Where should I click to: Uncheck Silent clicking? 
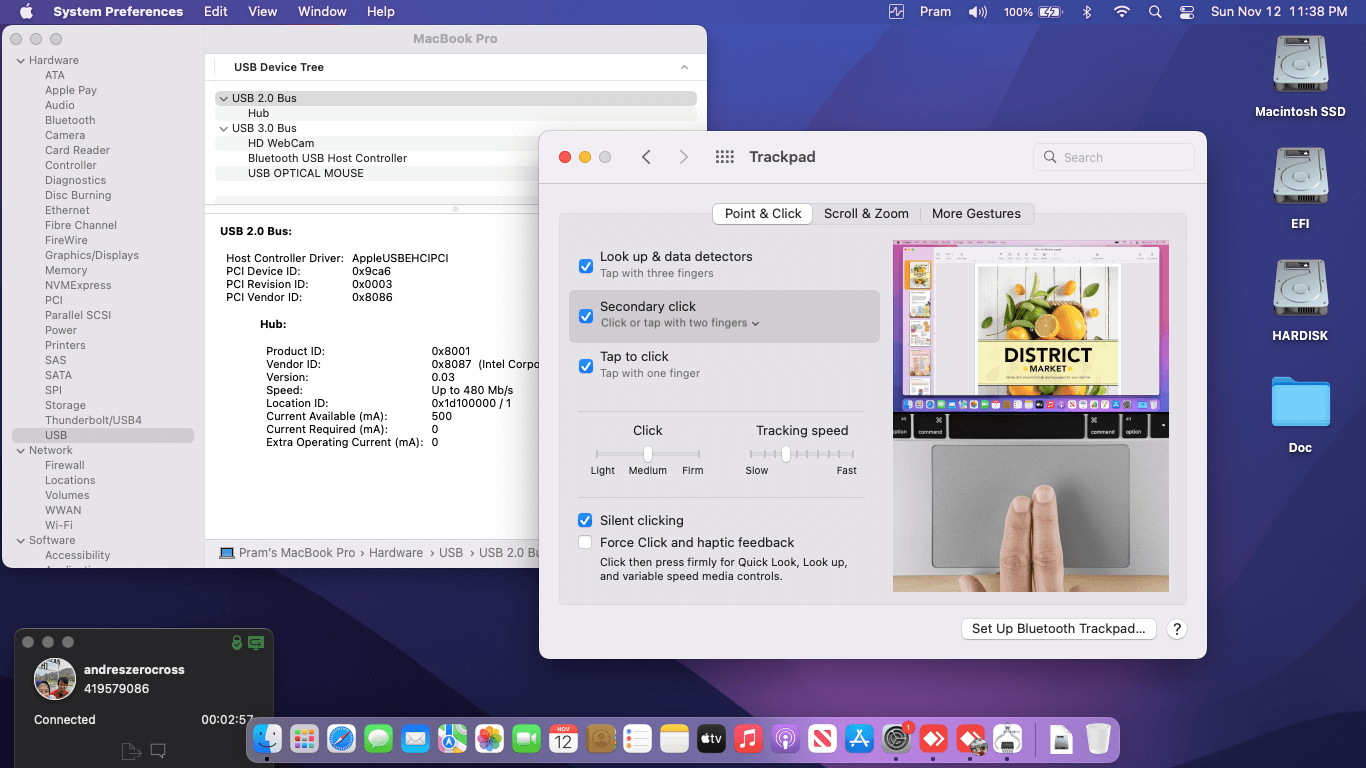coord(585,520)
